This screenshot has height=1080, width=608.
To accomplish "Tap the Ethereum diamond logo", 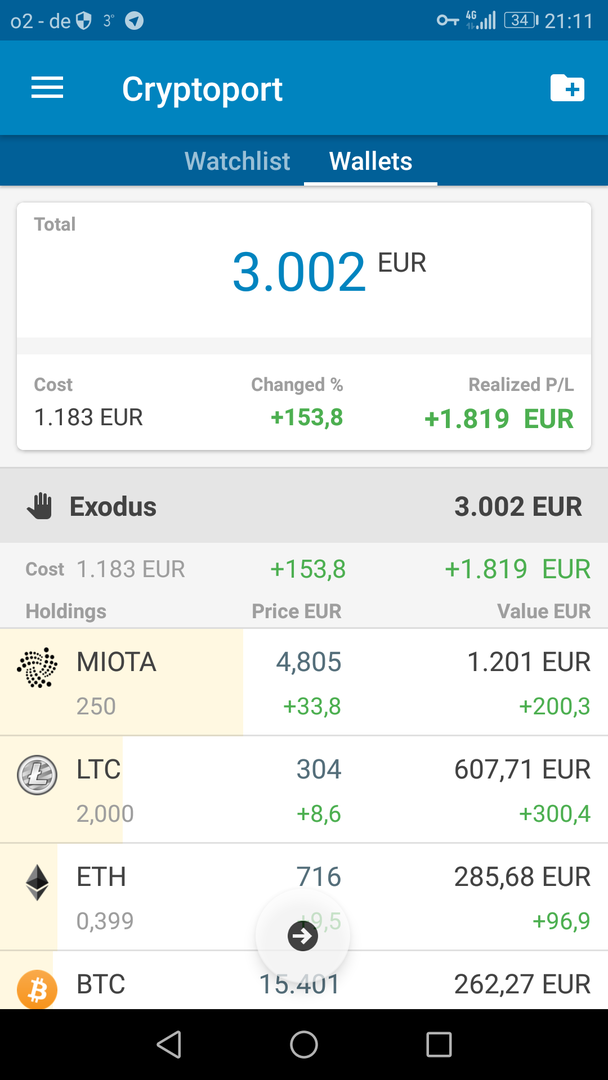I will [x=38, y=883].
